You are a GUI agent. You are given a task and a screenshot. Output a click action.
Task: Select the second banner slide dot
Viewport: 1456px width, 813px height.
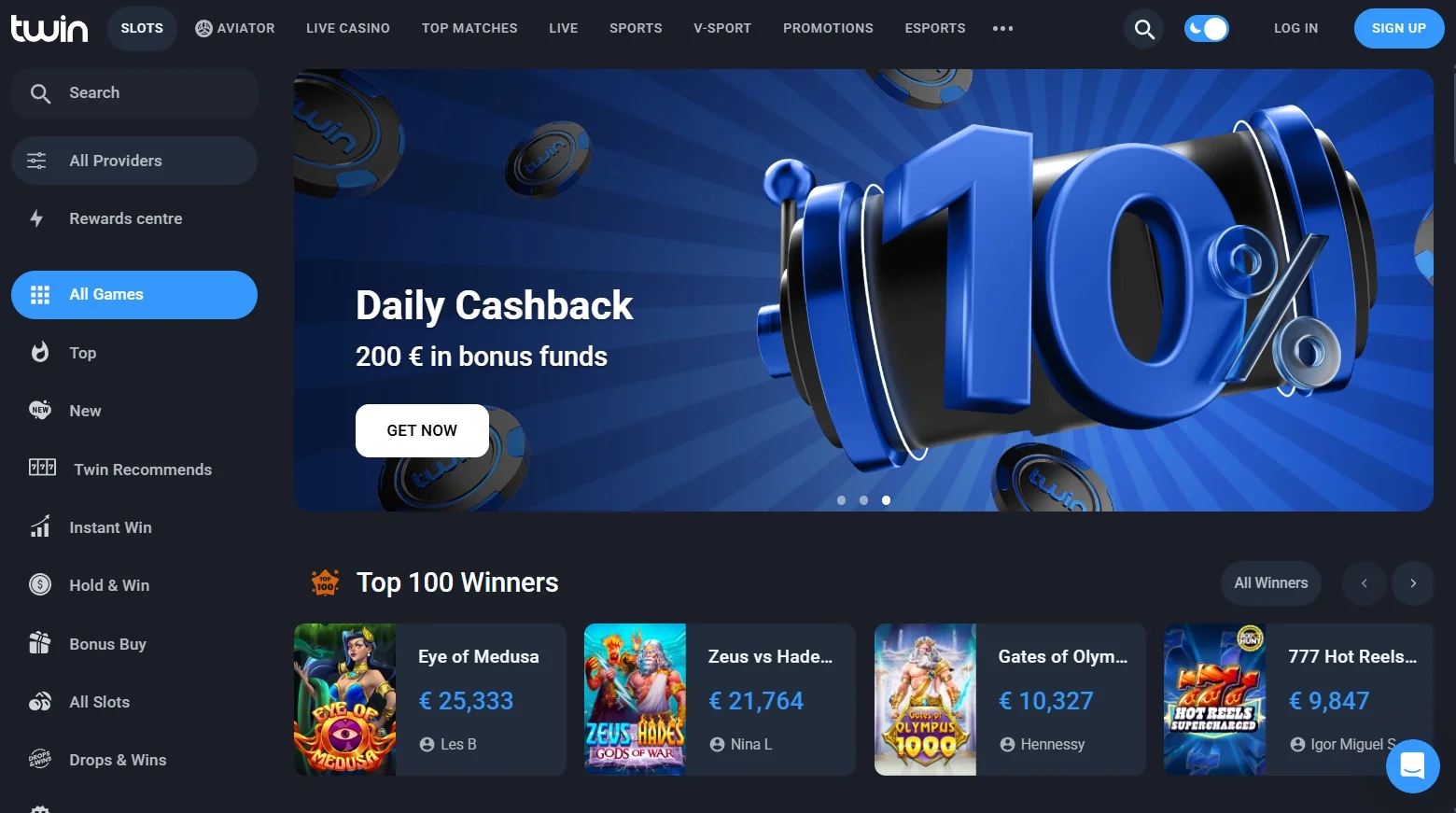coord(863,500)
